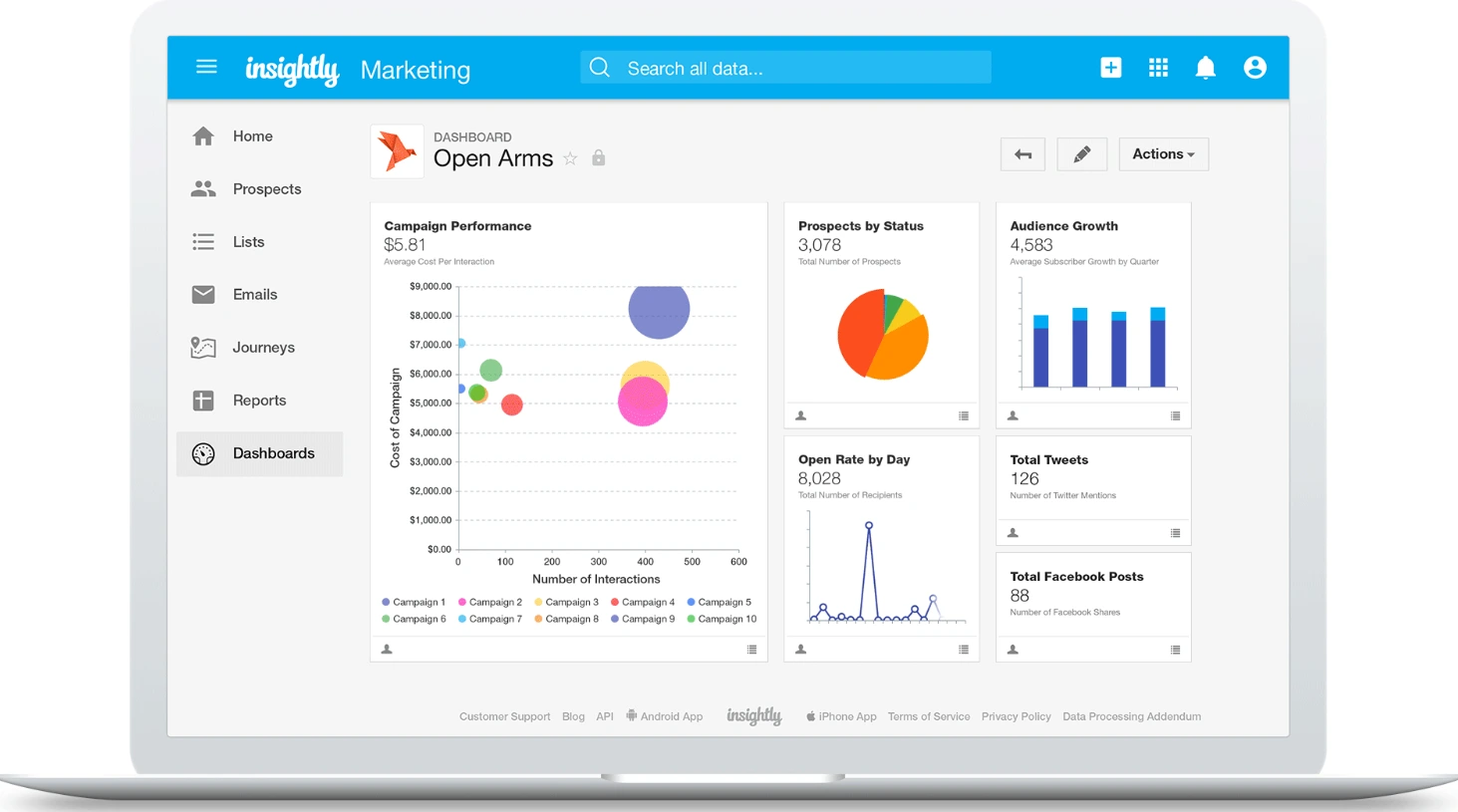
Task: Open list icon on Open Rate by Day card
Action: (964, 650)
